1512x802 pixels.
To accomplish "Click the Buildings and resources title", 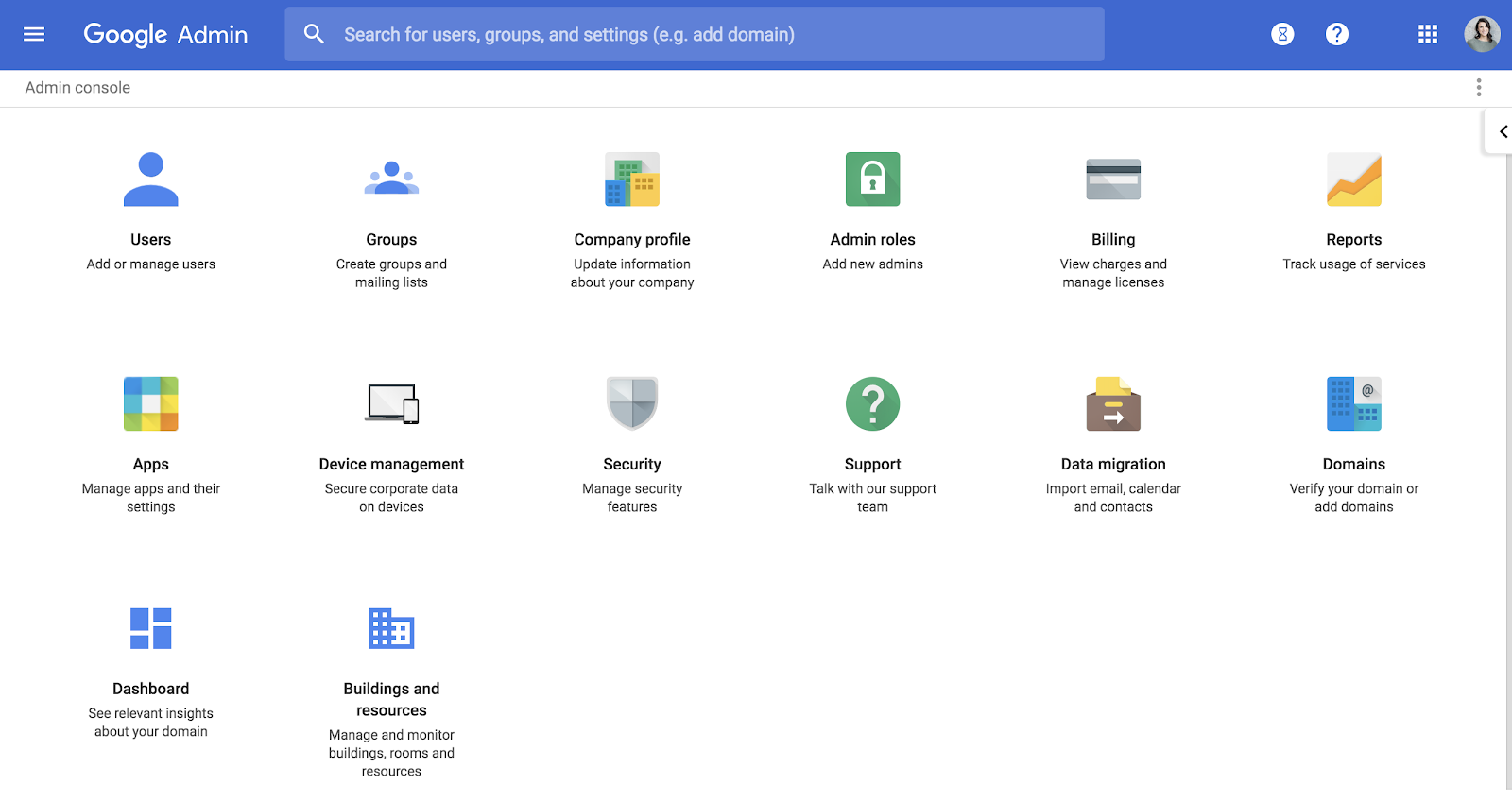I will 391,700.
